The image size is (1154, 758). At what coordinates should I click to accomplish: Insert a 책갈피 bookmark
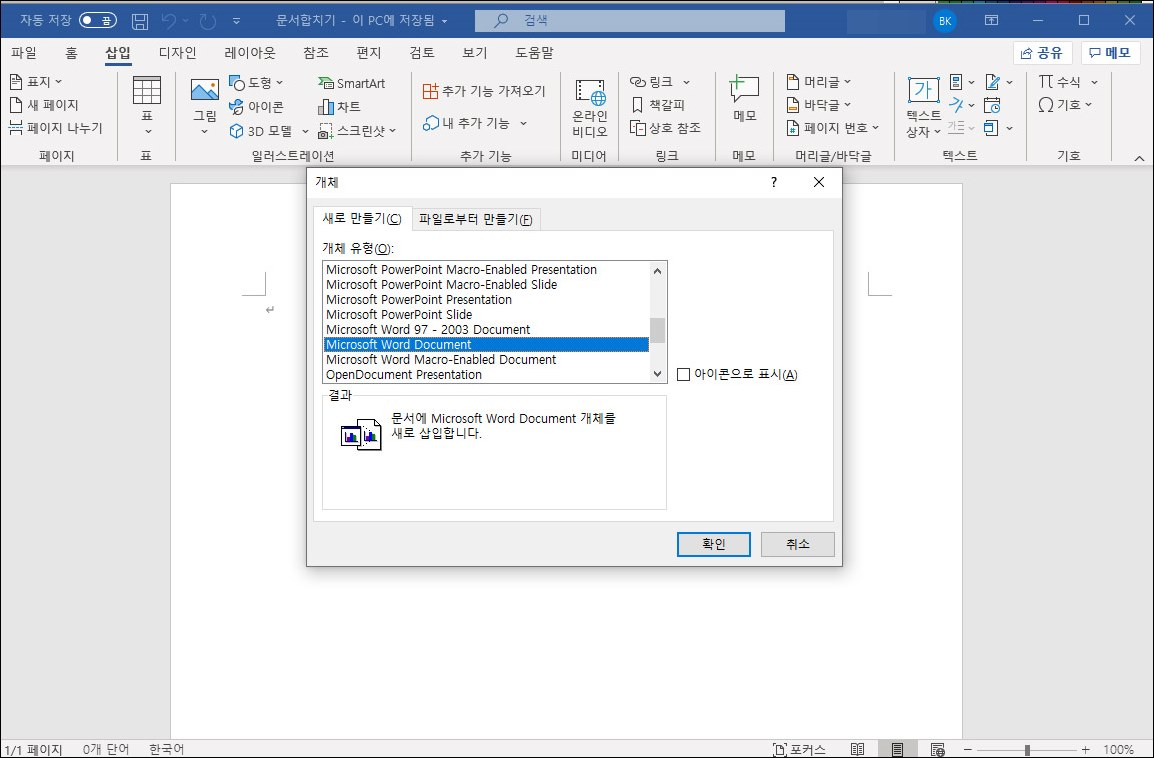pyautogui.click(x=658, y=105)
